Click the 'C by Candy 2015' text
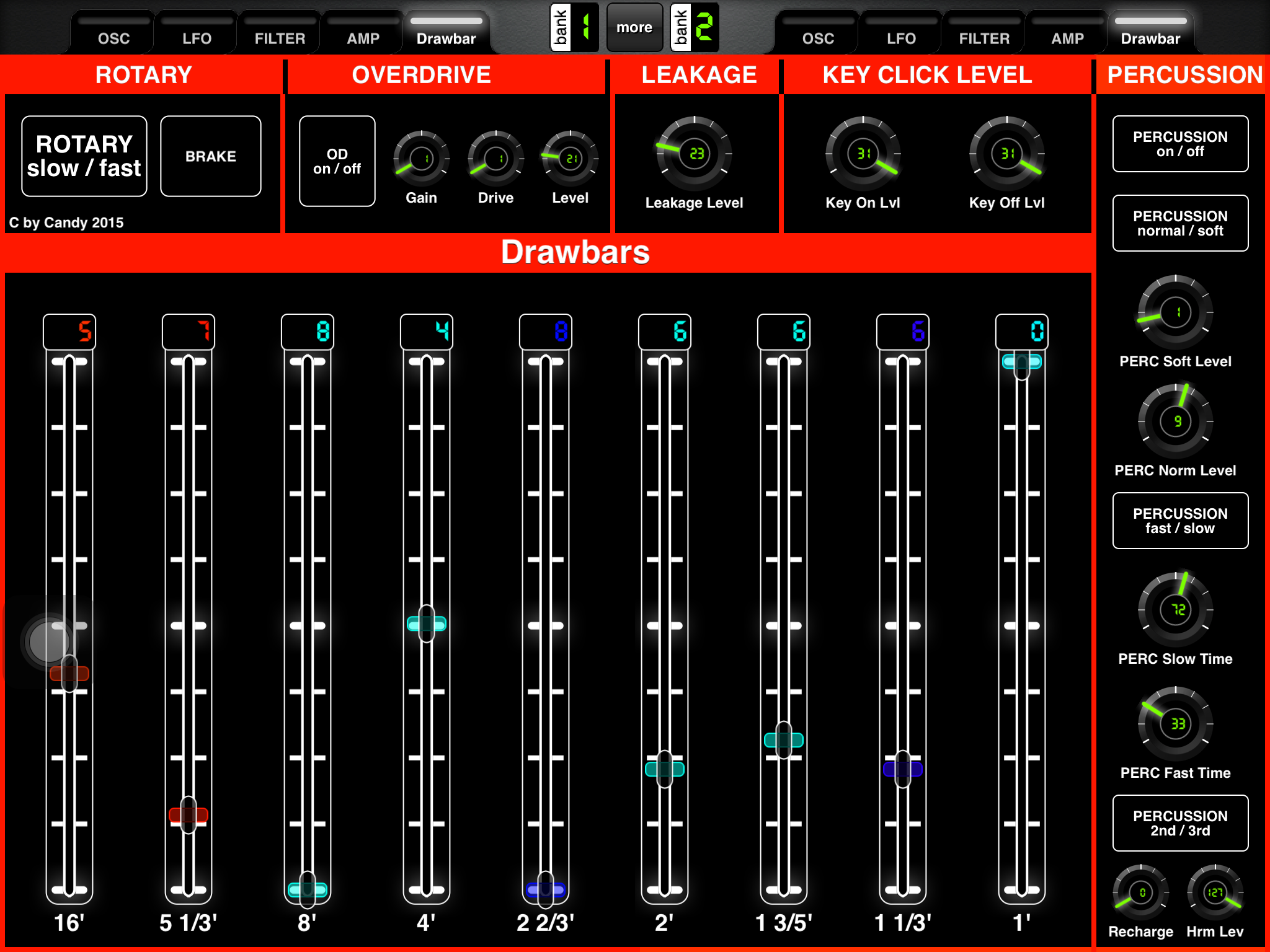 [x=66, y=223]
